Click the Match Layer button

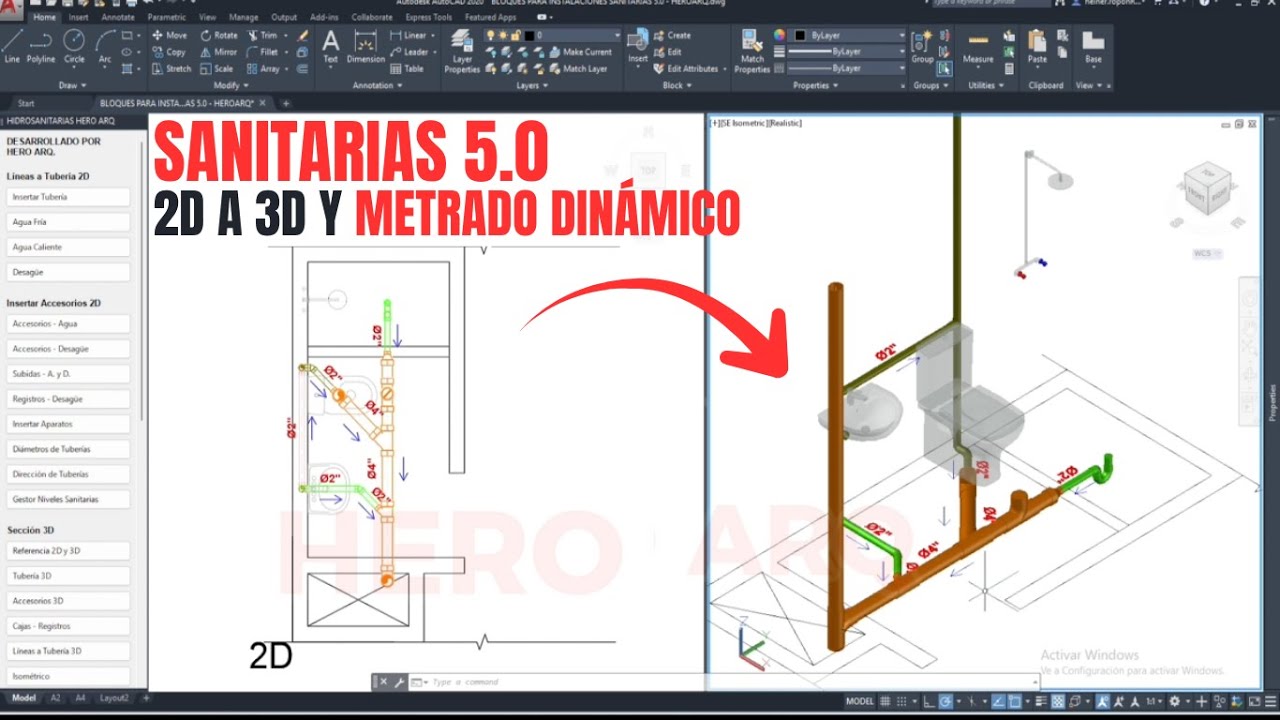pos(578,69)
